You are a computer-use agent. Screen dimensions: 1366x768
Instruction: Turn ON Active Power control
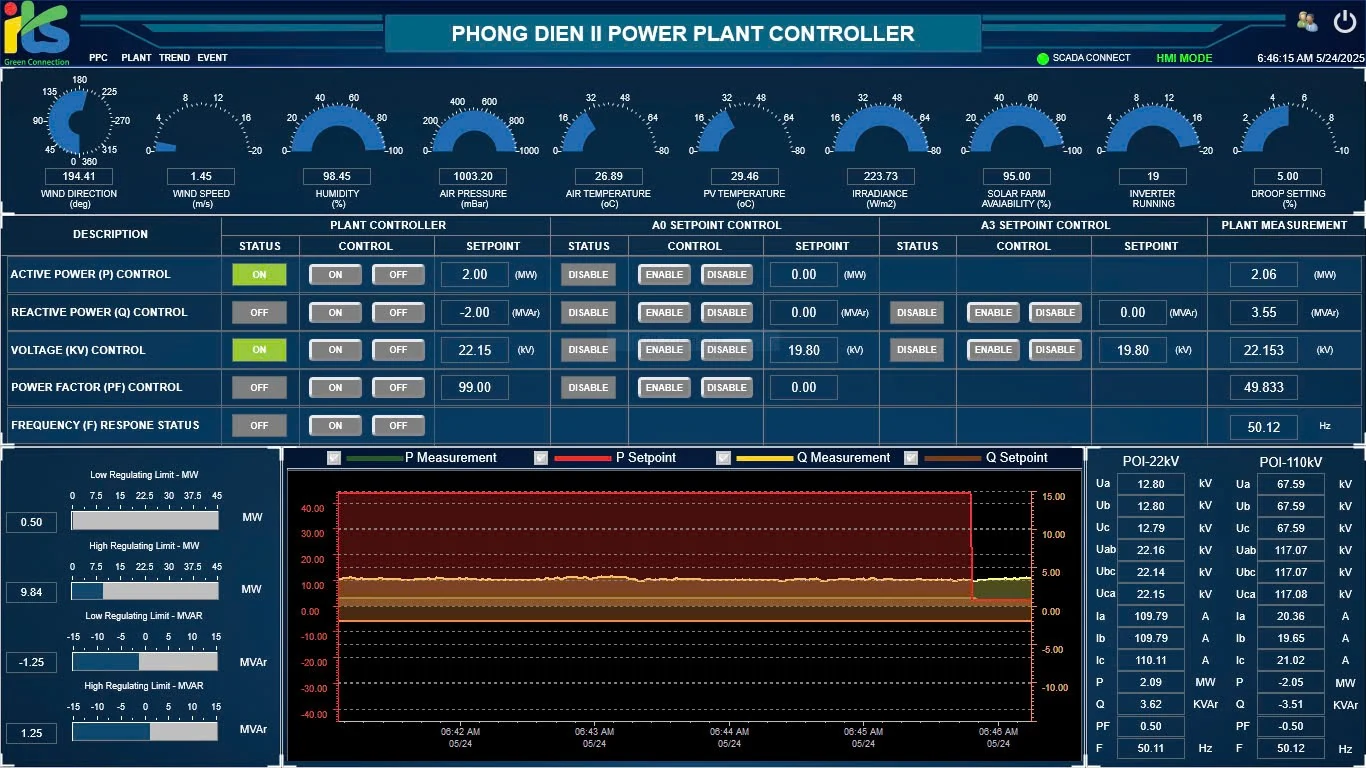335,275
